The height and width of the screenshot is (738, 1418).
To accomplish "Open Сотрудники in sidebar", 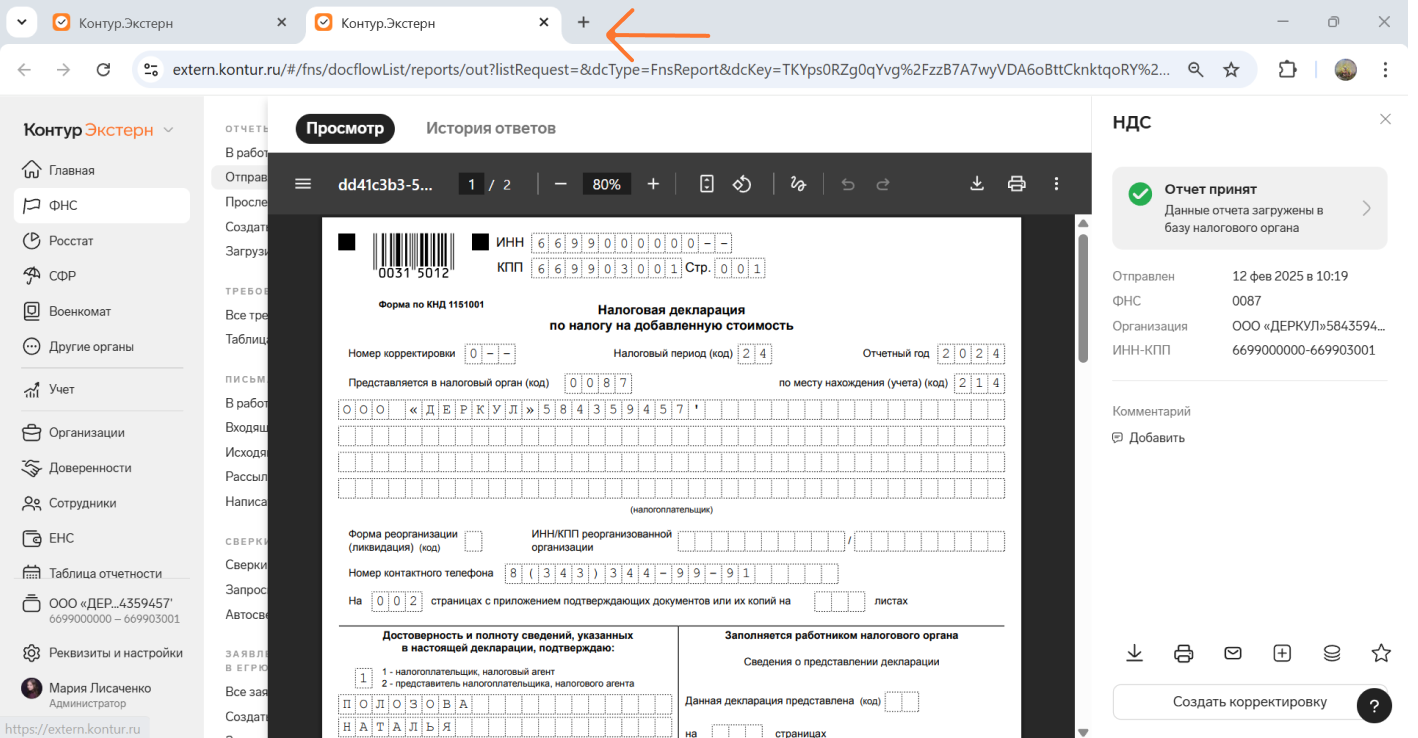I will click(101, 503).
